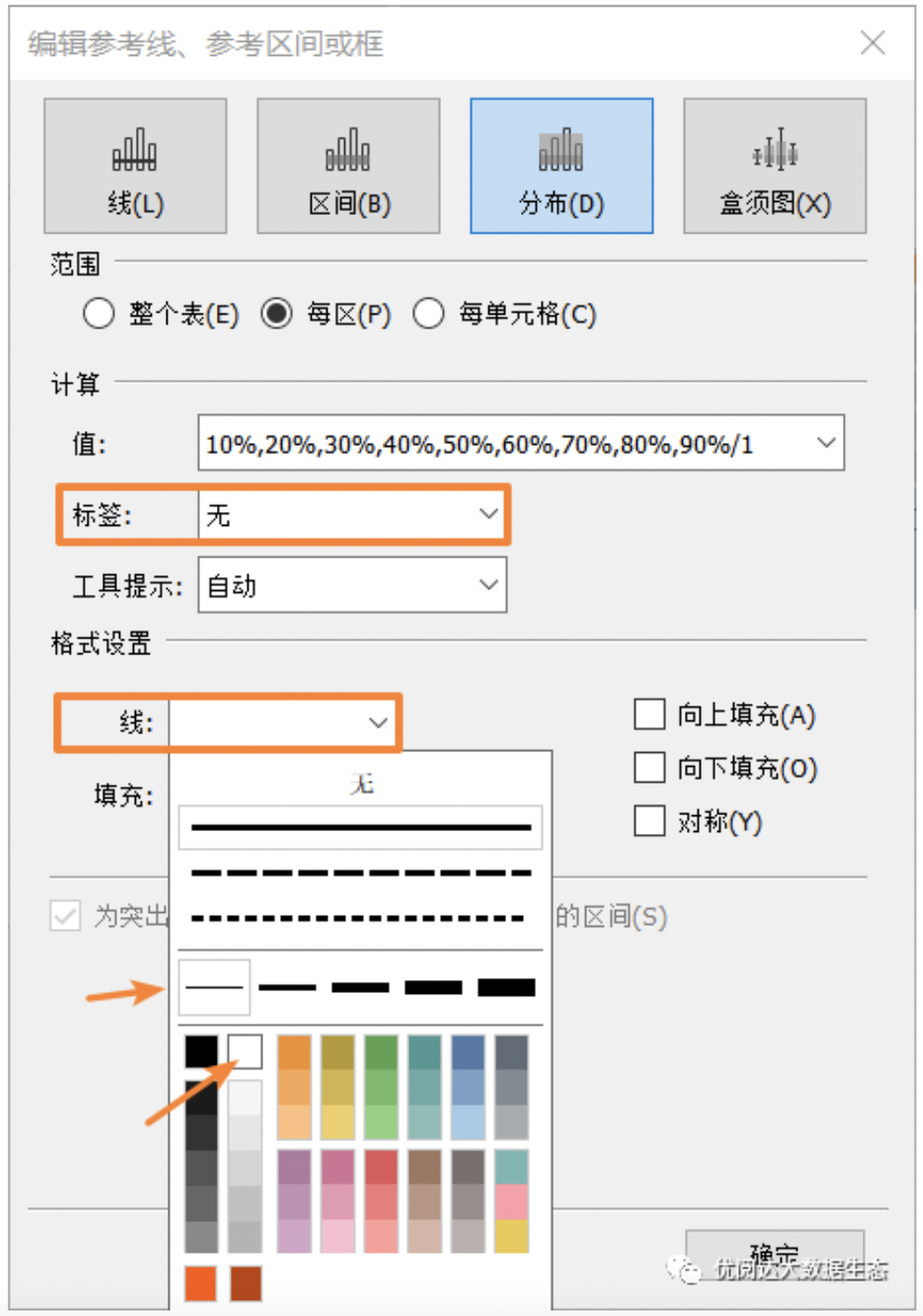
Task: Pick the solid line style
Action: pyautogui.click(x=360, y=827)
